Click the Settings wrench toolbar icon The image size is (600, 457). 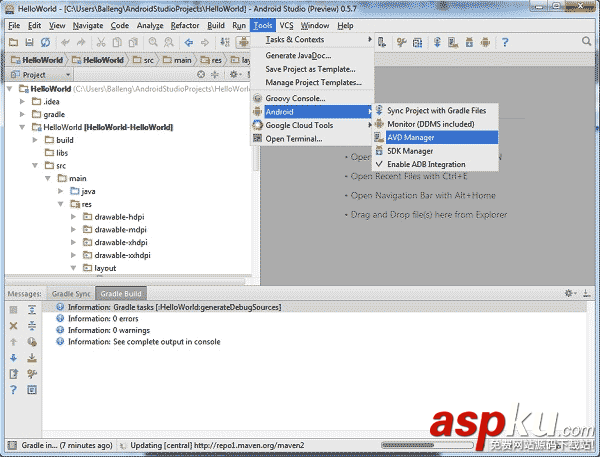tap(401, 42)
